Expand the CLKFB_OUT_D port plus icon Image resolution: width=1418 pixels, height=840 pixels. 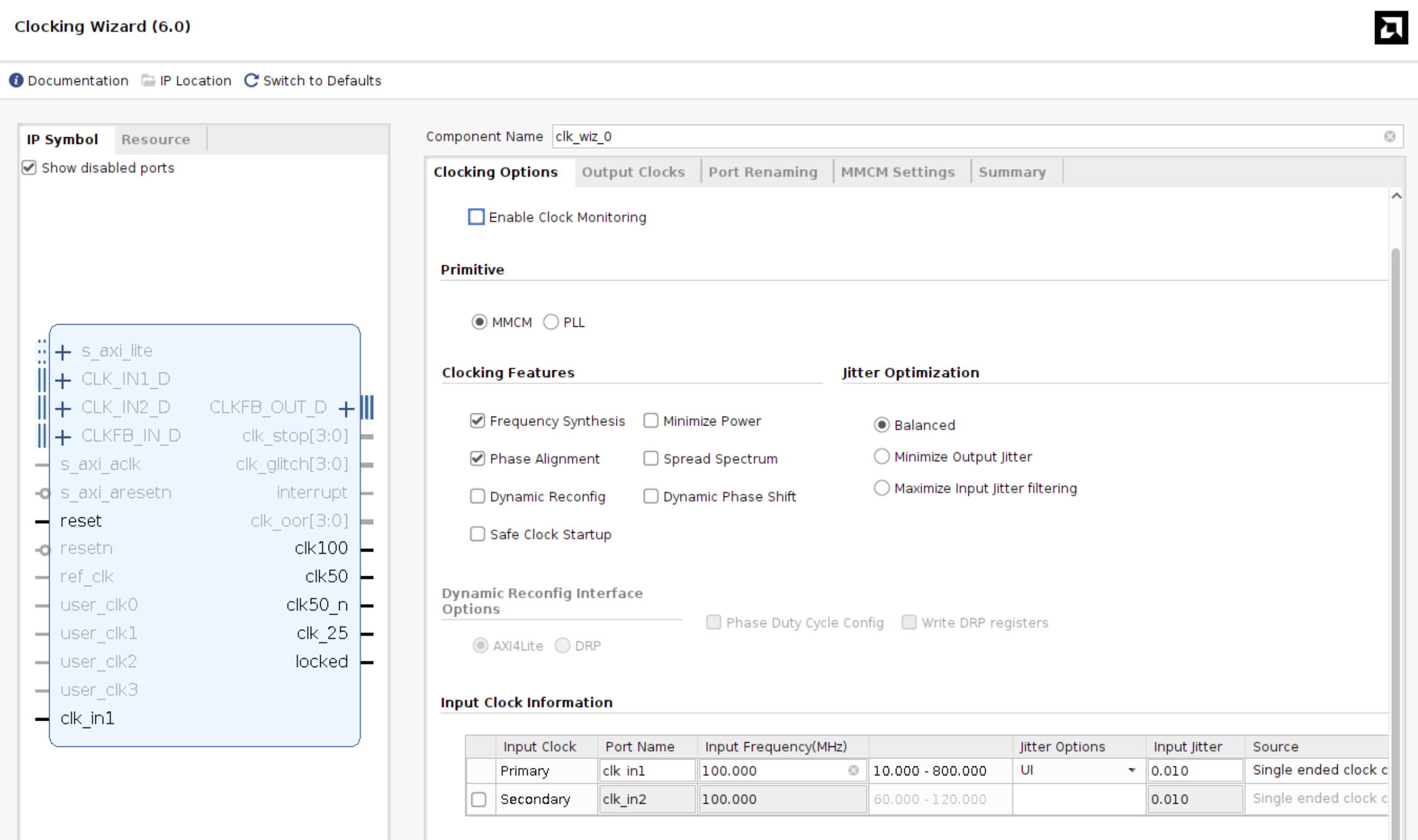(x=346, y=408)
